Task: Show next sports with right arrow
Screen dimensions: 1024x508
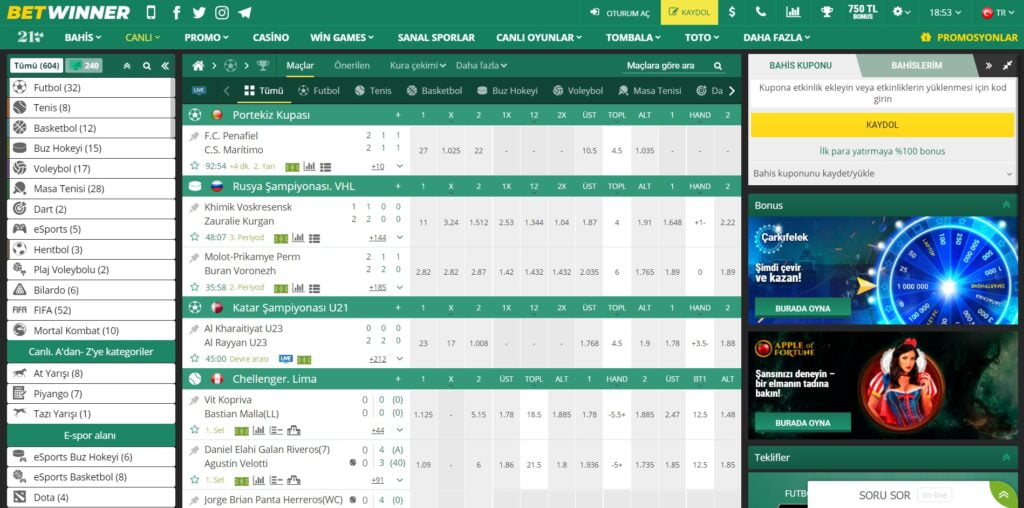Action: click(x=731, y=91)
